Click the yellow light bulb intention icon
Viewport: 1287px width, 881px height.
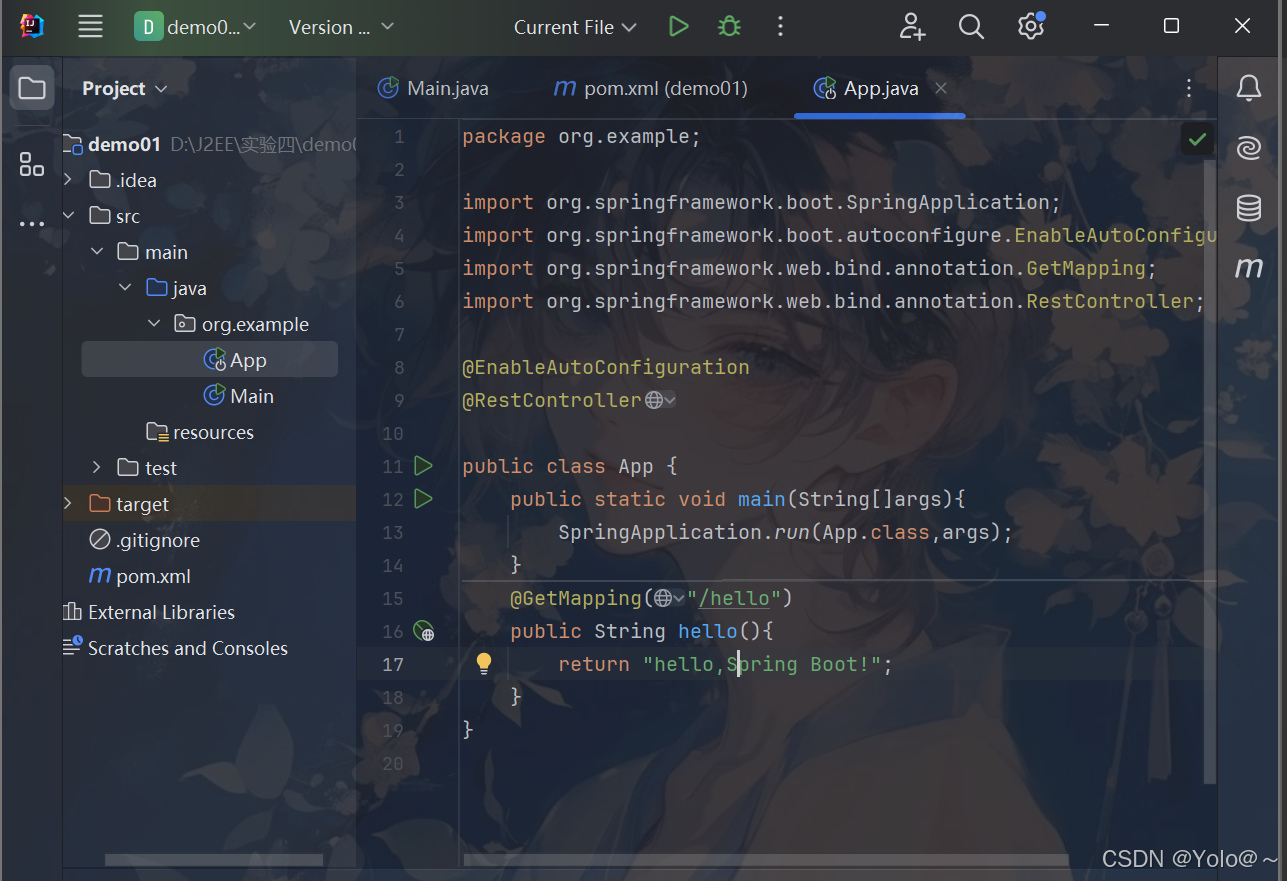484,663
